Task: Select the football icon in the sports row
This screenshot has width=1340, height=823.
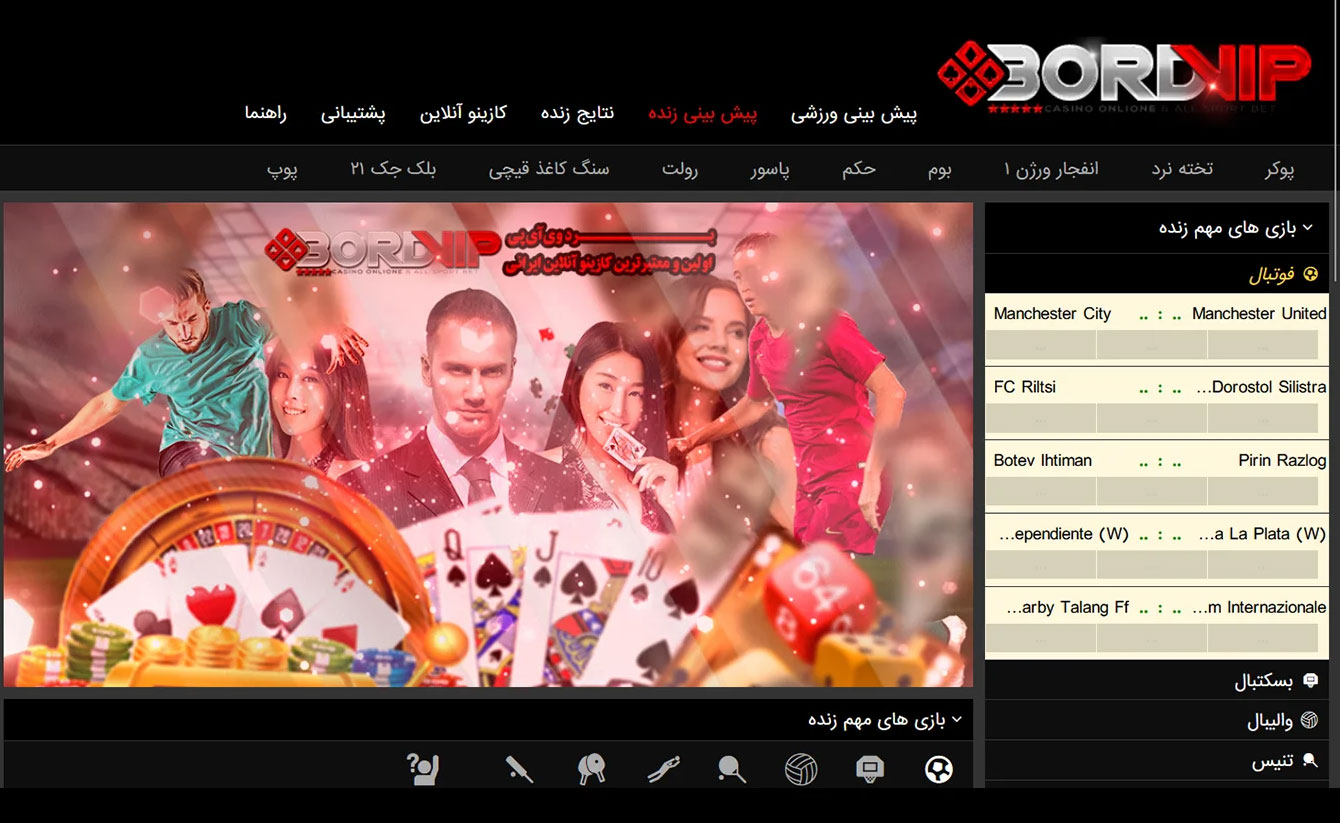Action: click(938, 769)
